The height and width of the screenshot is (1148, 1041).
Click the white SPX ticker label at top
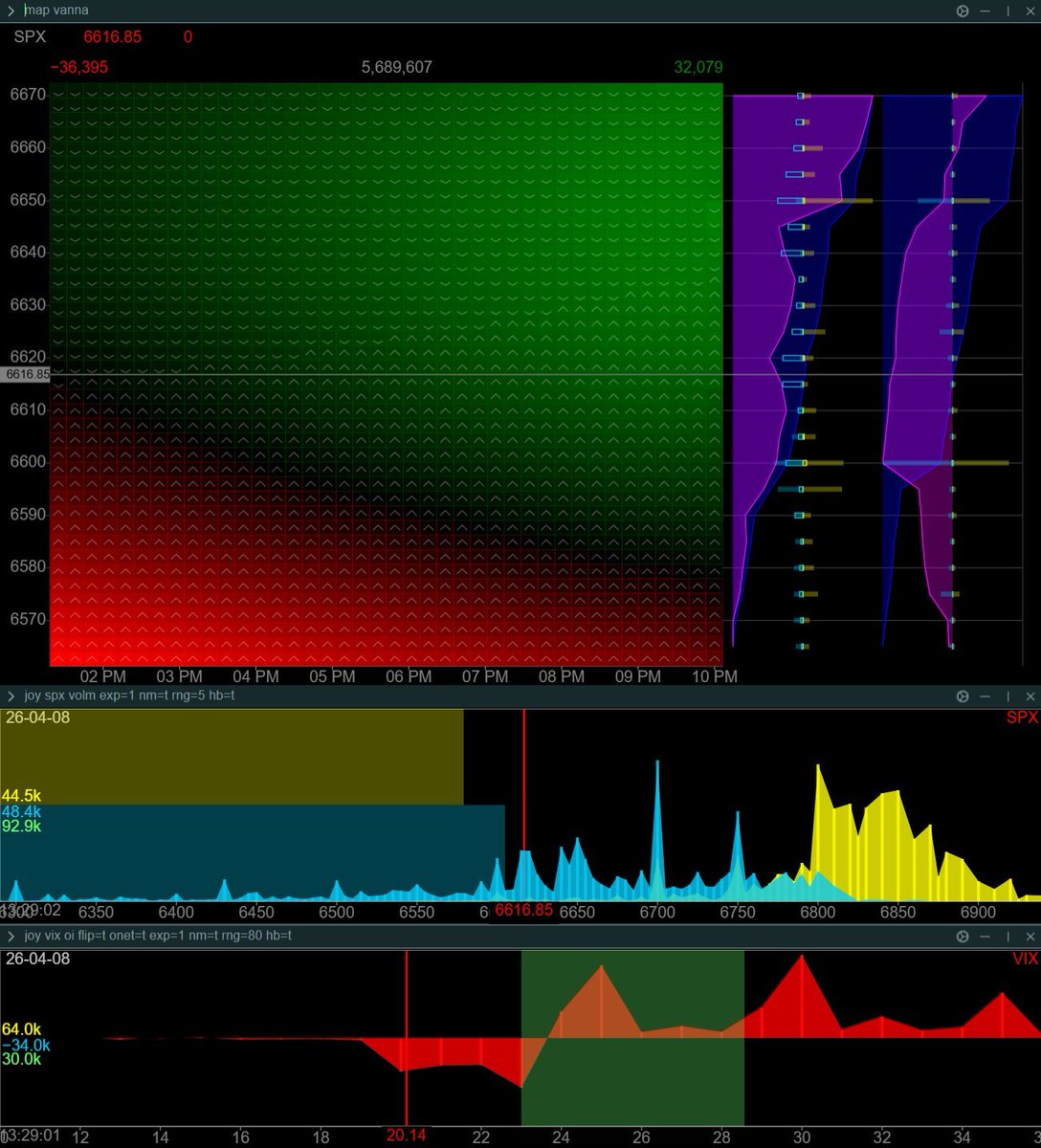30,37
